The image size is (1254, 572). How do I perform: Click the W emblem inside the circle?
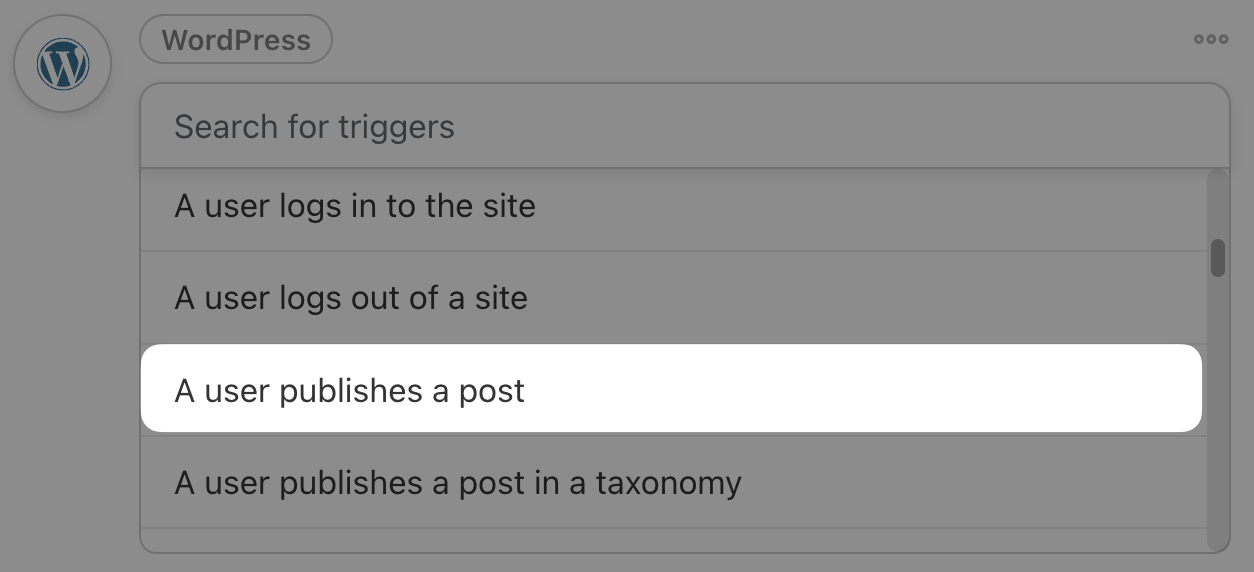point(62,65)
